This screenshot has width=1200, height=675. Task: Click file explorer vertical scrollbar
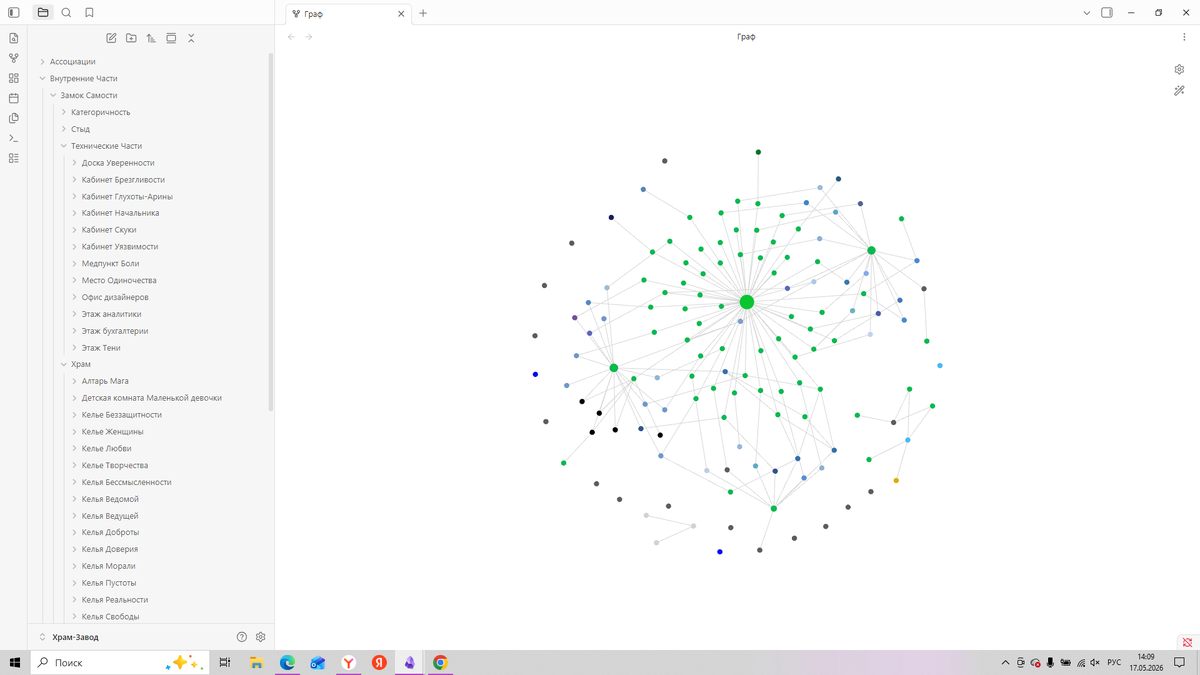pyautogui.click(x=271, y=230)
